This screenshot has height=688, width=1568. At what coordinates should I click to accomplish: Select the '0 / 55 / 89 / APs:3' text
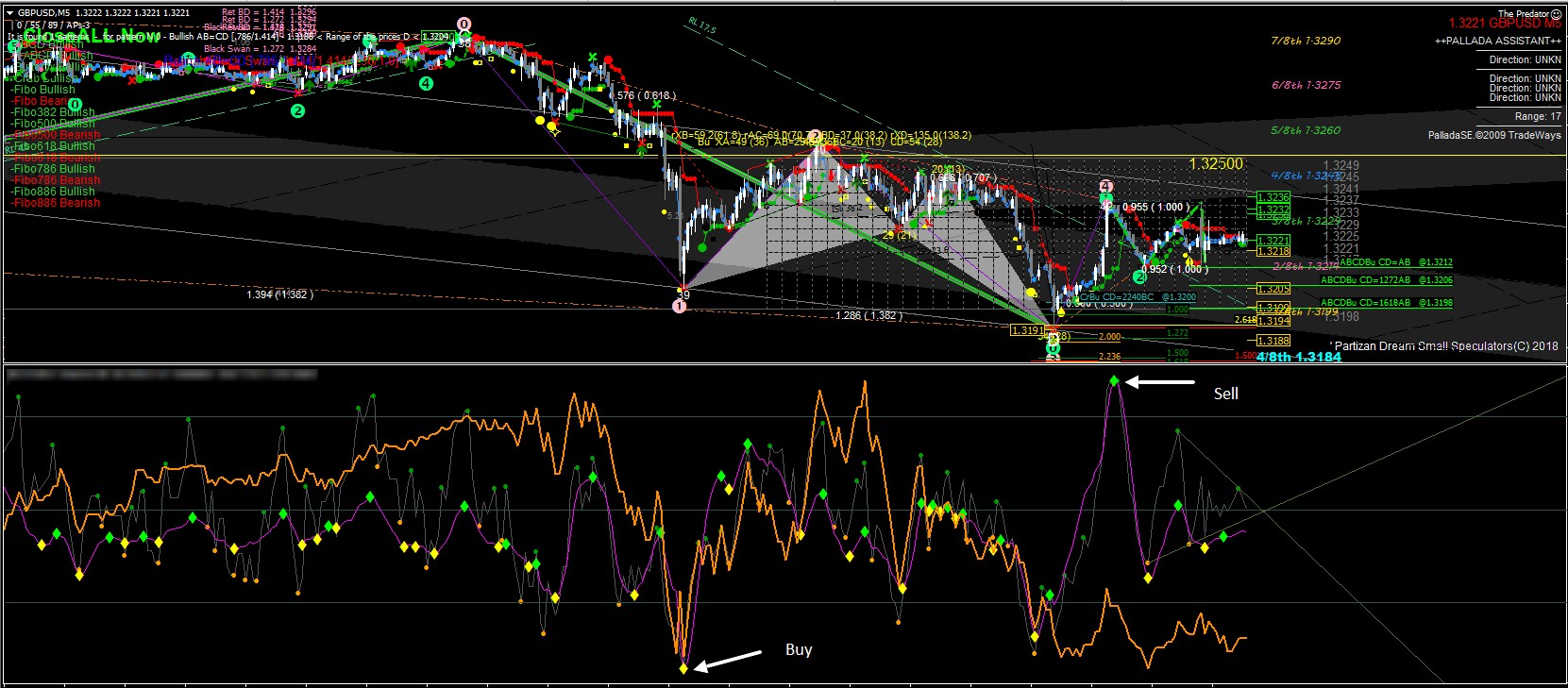coord(54,25)
